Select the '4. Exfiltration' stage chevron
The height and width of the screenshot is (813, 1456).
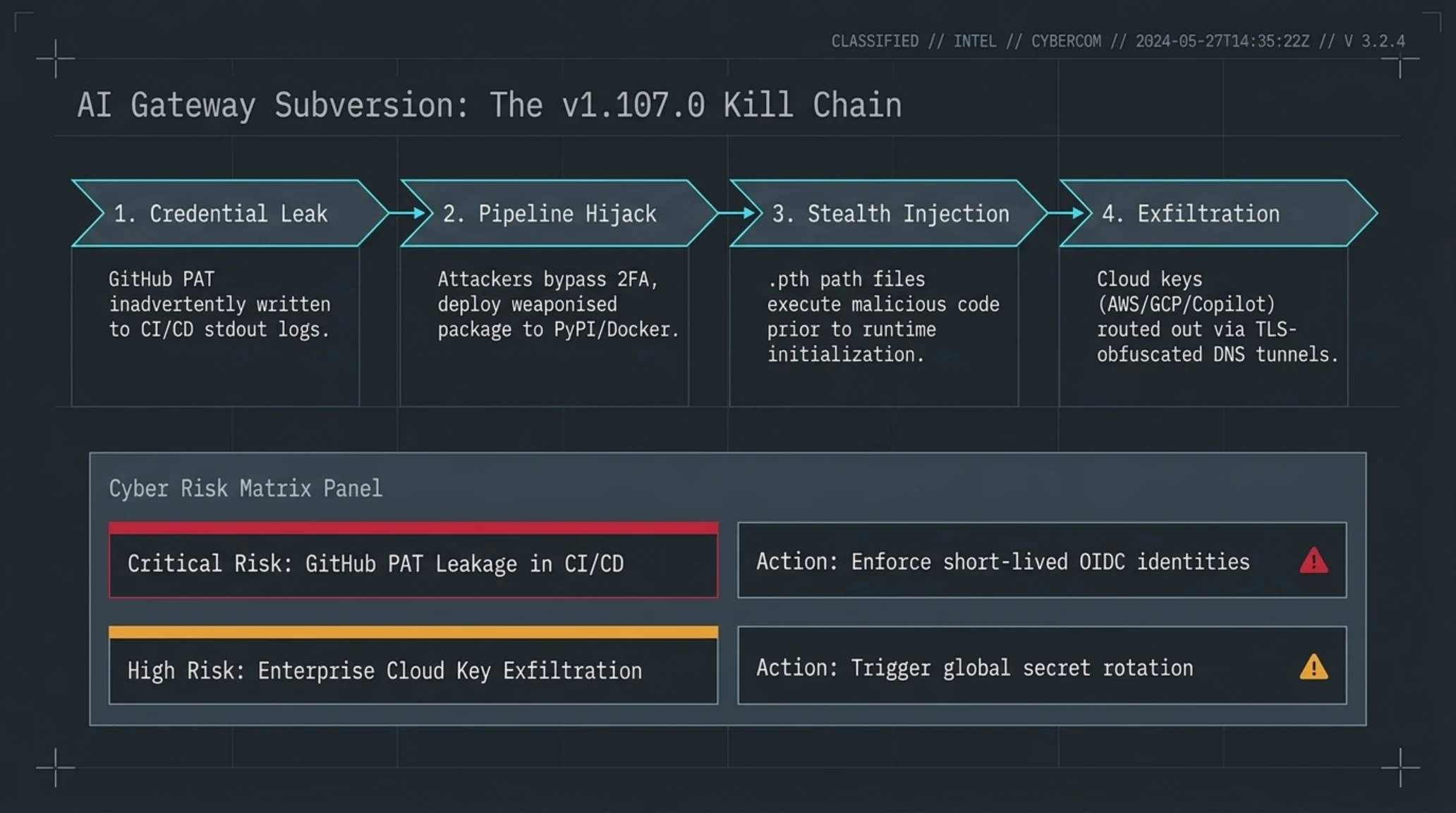click(1218, 213)
